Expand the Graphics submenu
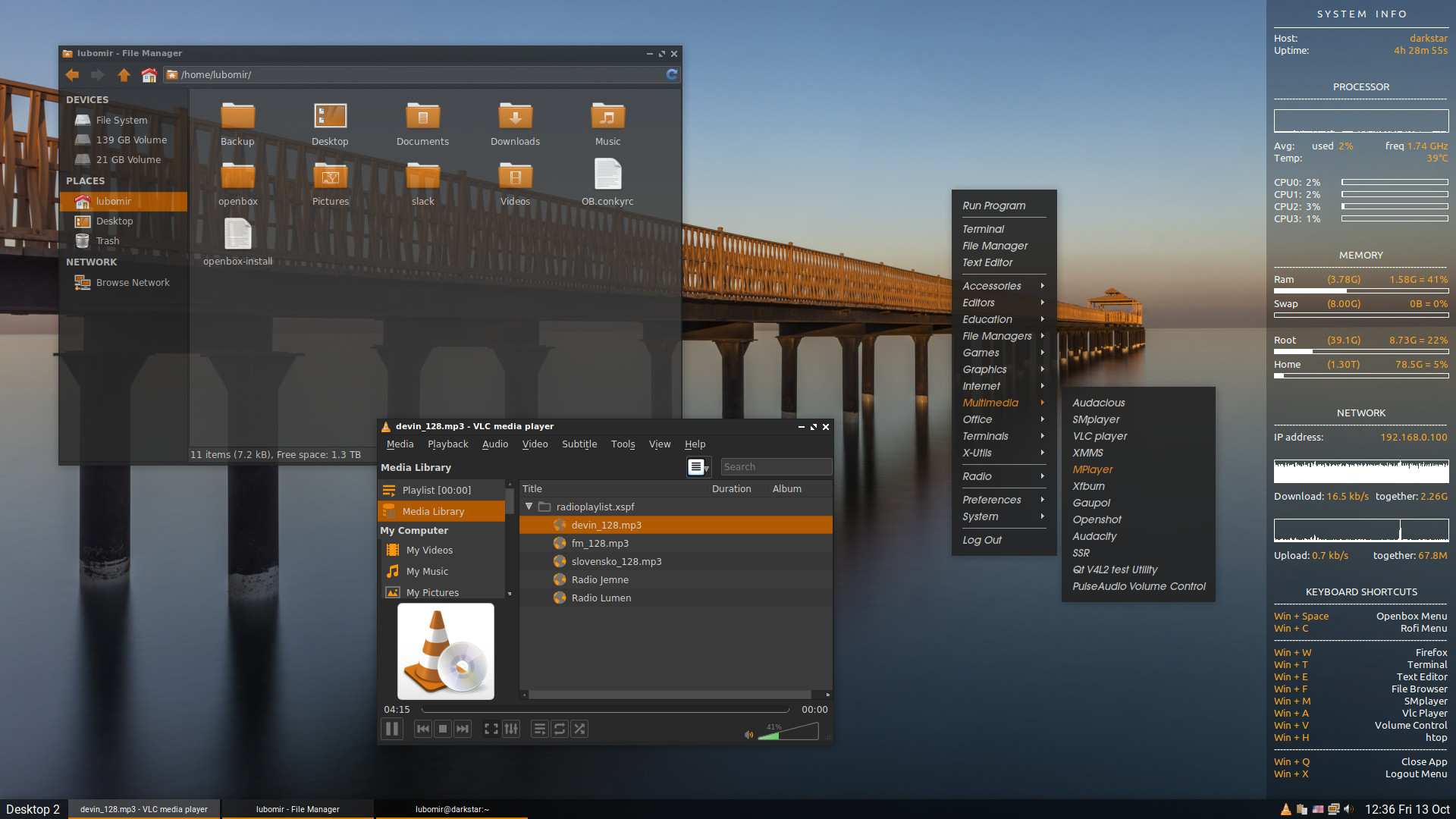 (1003, 369)
